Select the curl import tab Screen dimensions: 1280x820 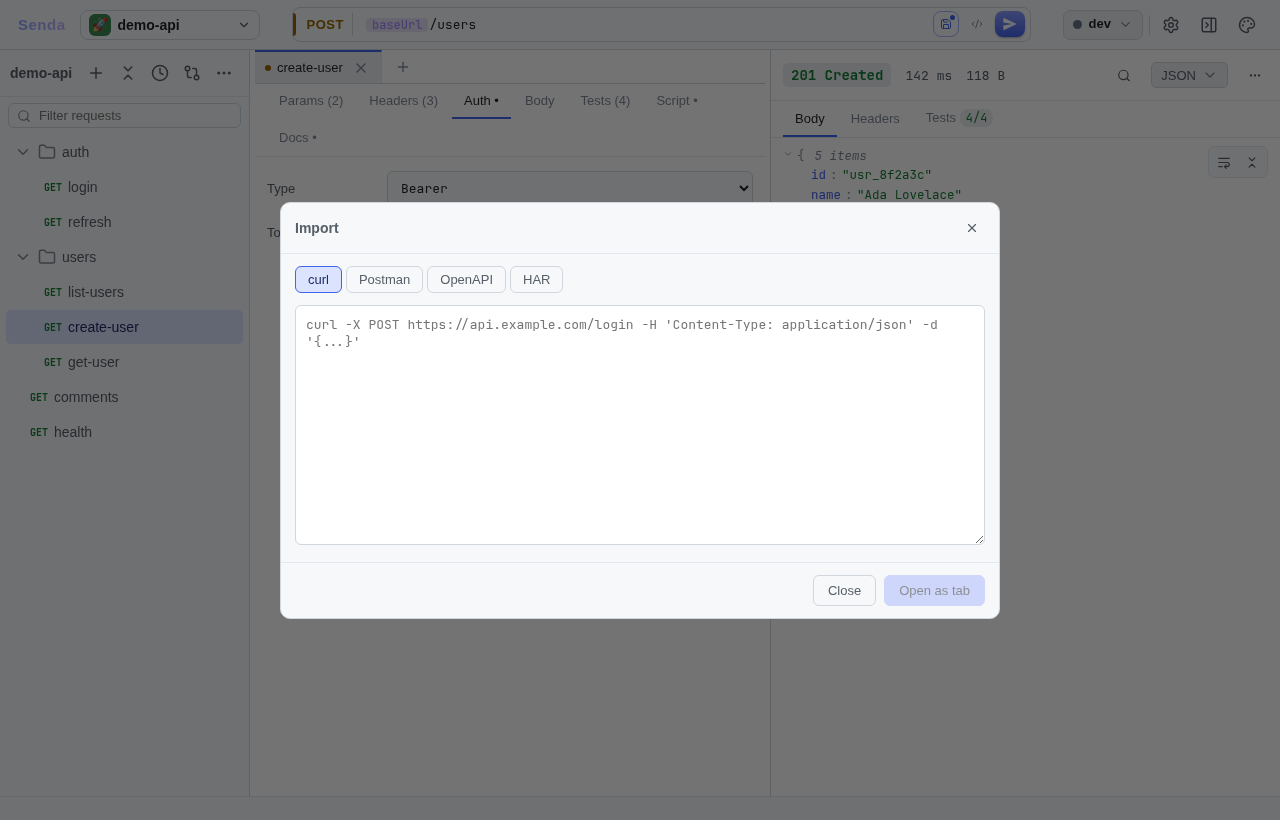tap(318, 279)
